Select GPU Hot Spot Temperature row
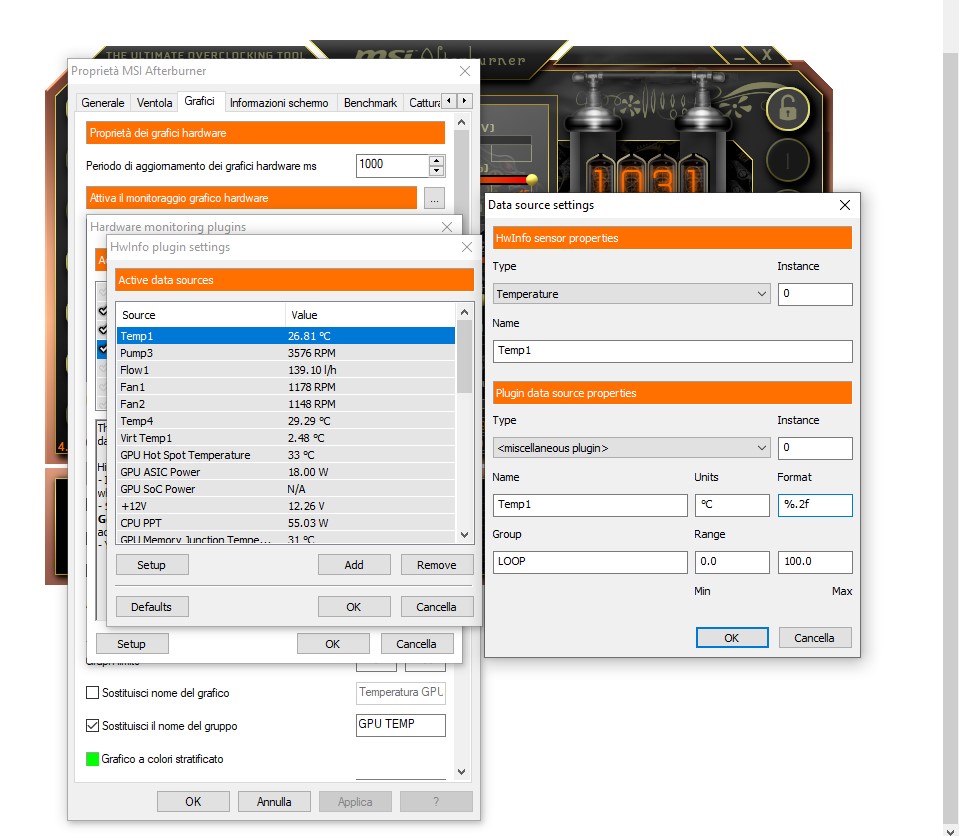 coord(286,455)
